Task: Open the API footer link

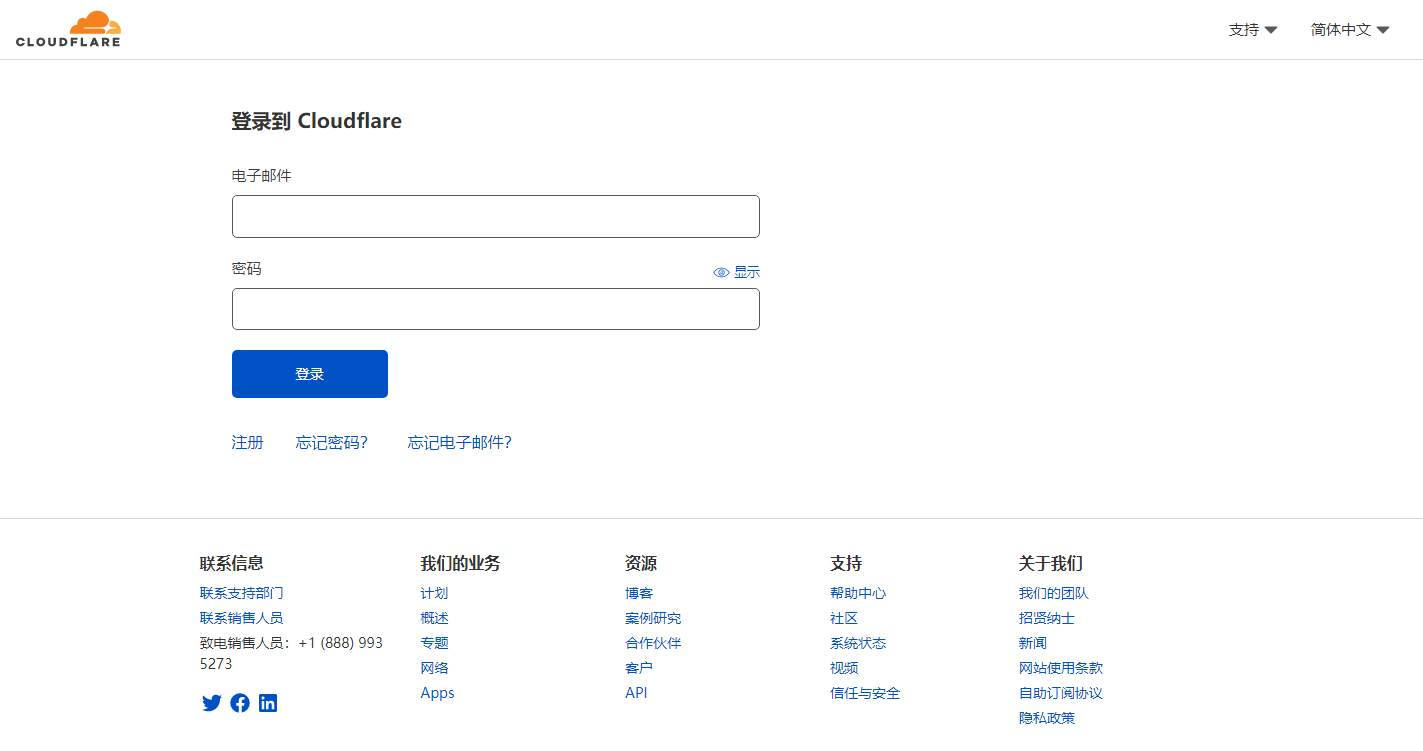Action: coord(636,693)
